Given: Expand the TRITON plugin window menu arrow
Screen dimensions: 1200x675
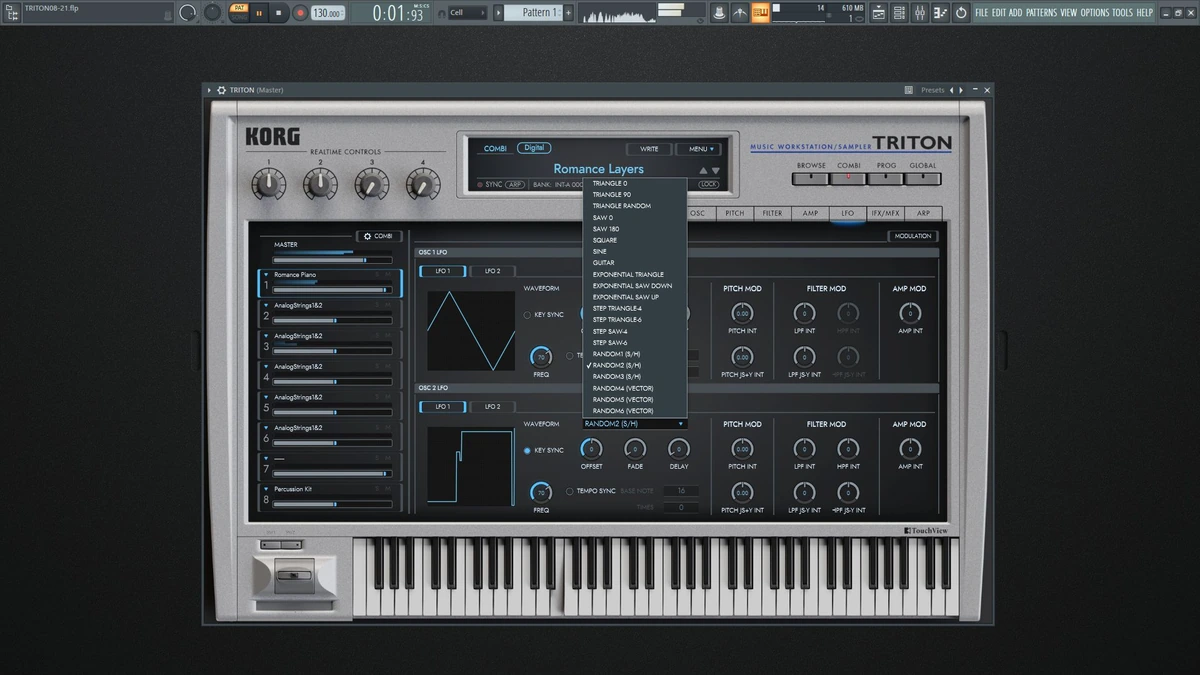Looking at the screenshot, I should tap(209, 90).
